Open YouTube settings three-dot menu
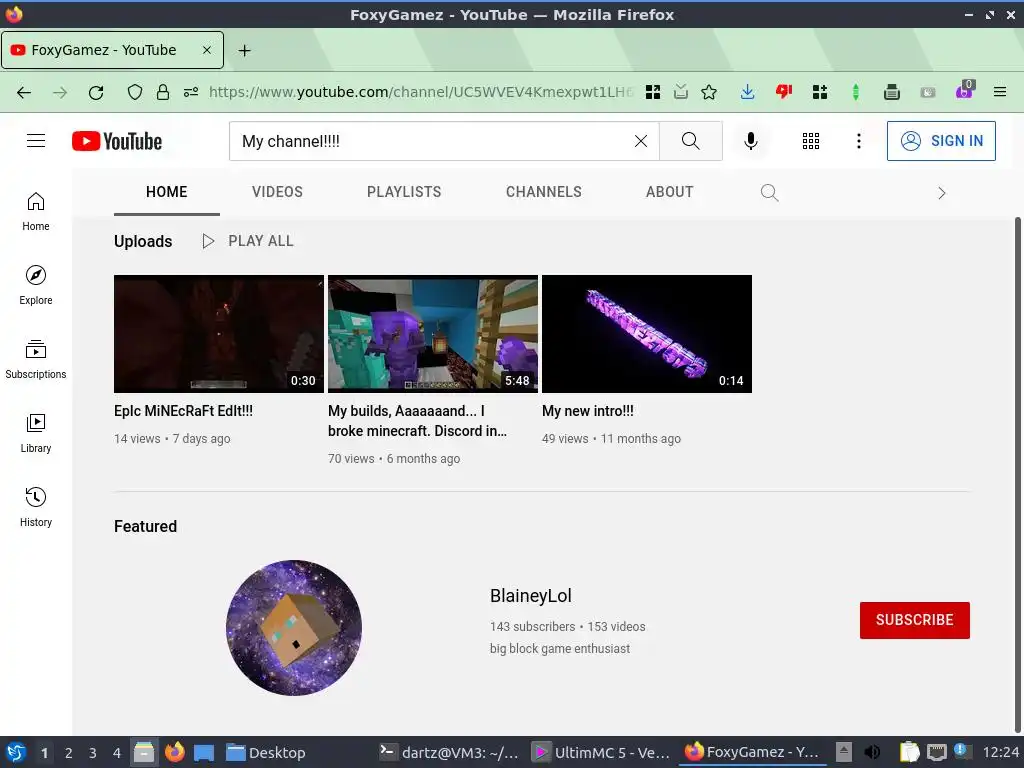The height and width of the screenshot is (768, 1024). coord(859,141)
